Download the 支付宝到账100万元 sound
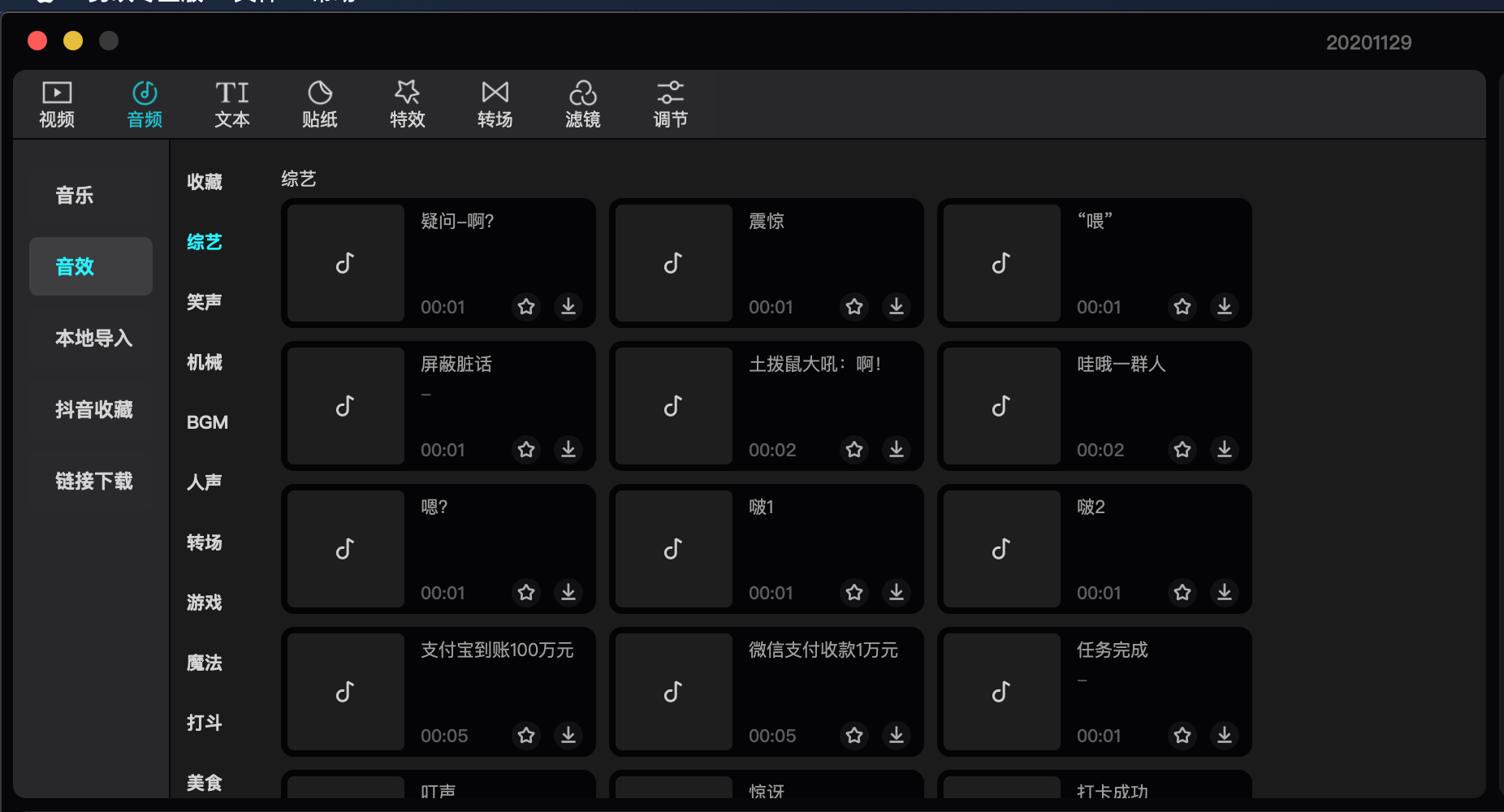 coord(568,735)
